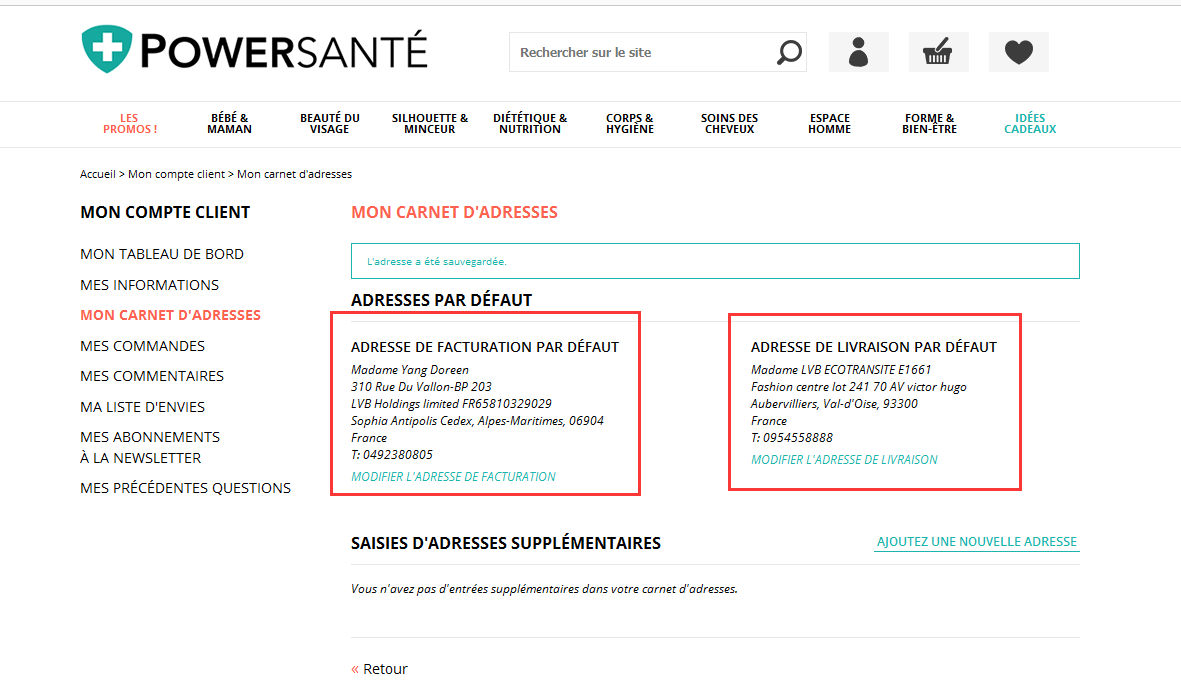Viewport: 1181px width, 690px height.
Task: Open the 'Bébé & Maman' menu
Action: (230, 124)
